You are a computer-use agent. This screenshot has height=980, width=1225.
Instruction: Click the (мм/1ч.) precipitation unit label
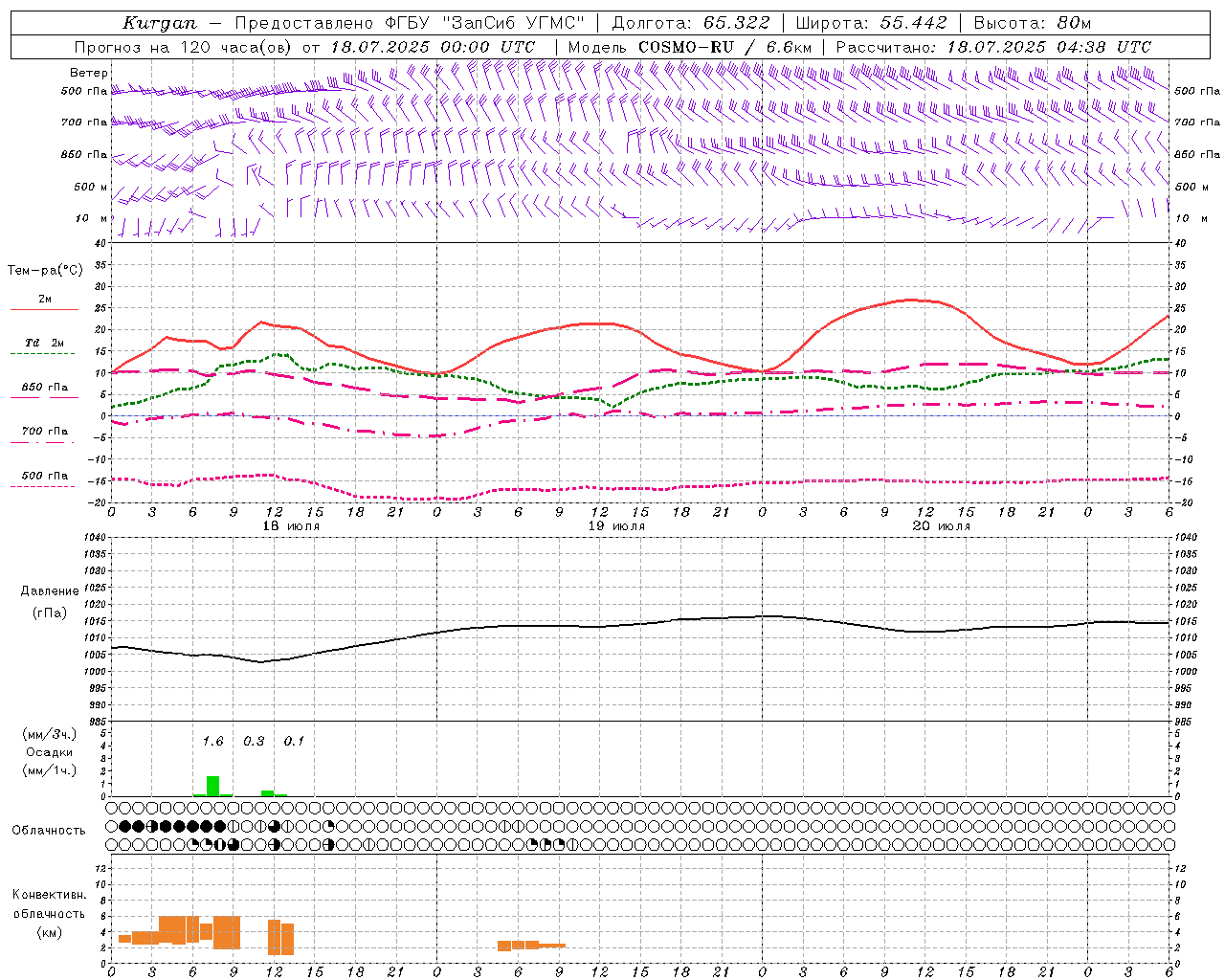pos(50,770)
